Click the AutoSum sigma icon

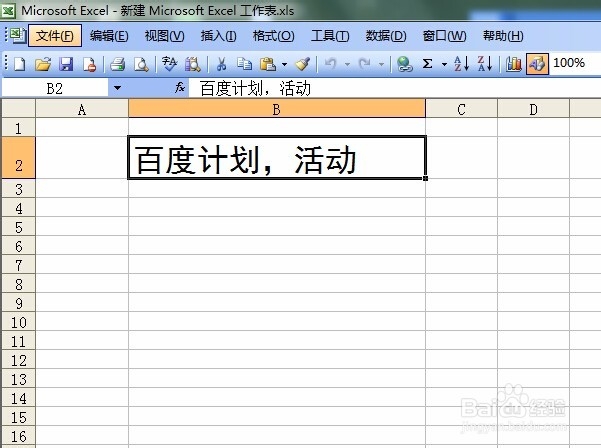point(427,64)
